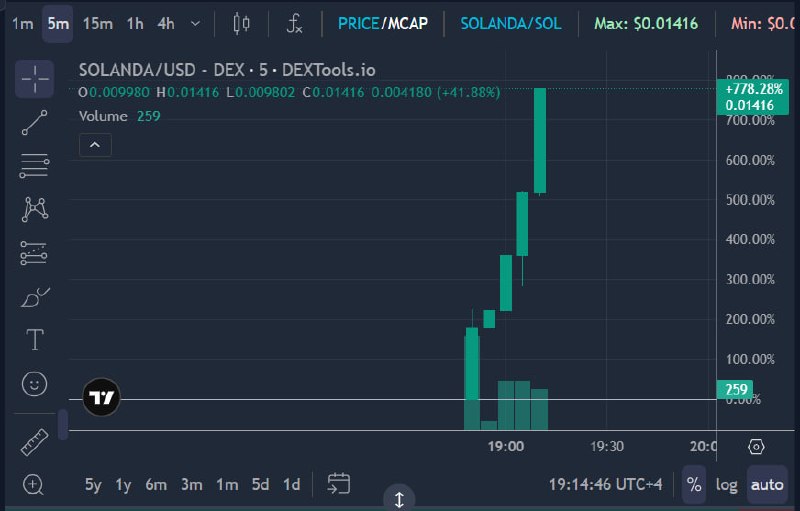Select the ruler measure tool

(34, 442)
